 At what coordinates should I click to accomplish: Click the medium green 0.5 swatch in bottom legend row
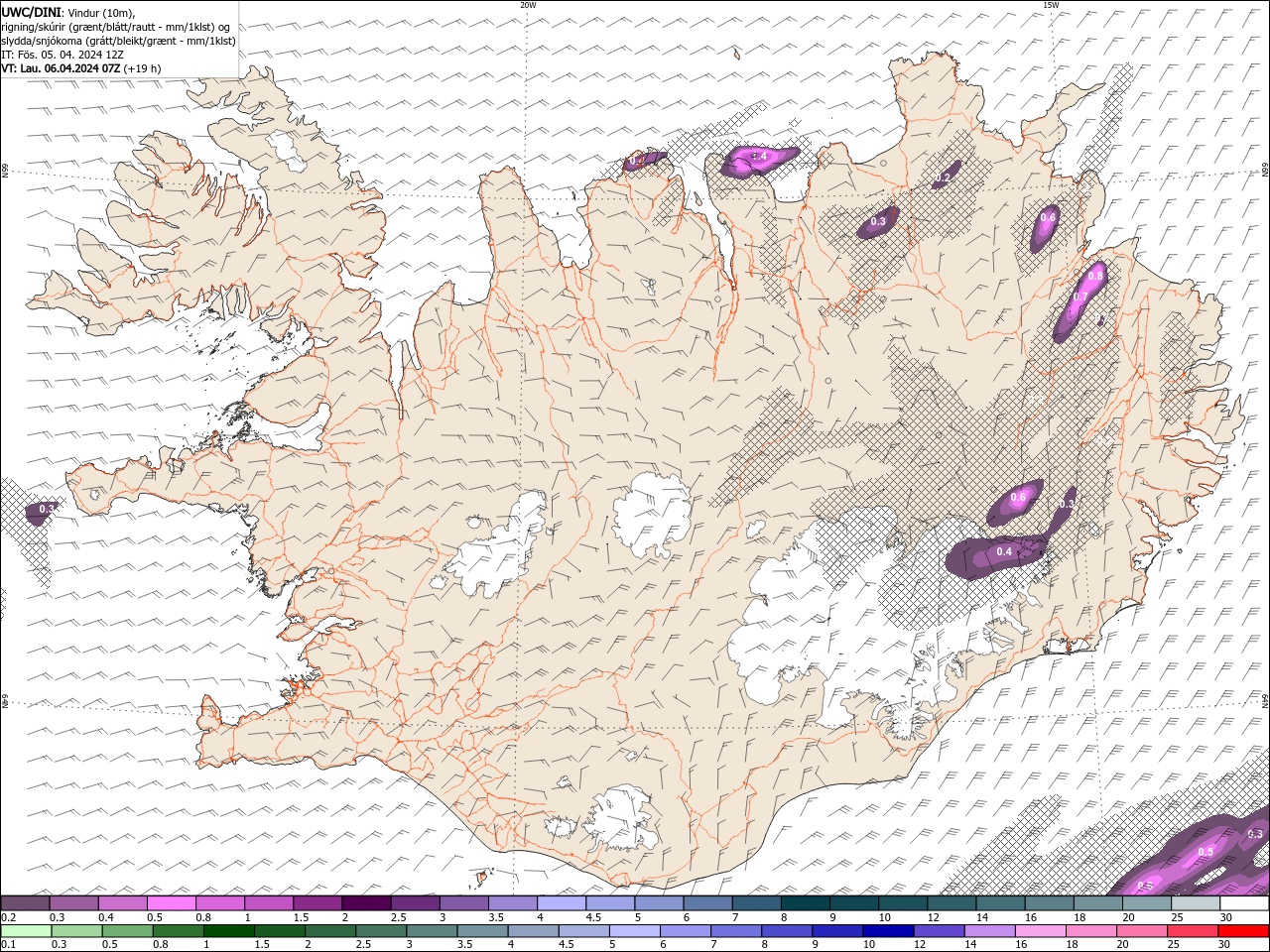click(x=127, y=931)
